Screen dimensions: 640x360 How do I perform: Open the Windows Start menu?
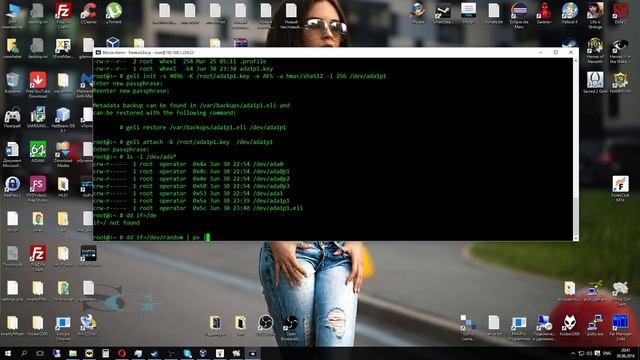pyautogui.click(x=8, y=353)
